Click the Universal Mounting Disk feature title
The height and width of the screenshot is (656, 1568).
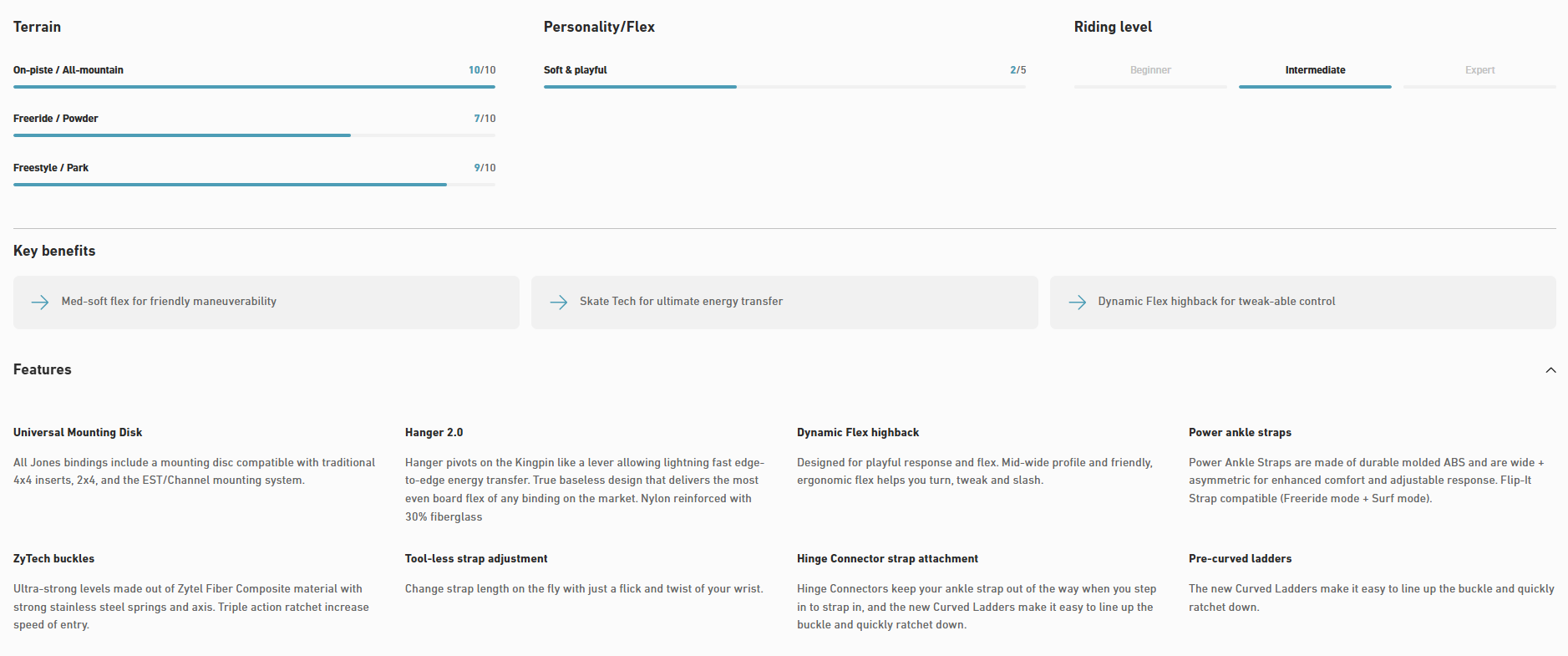coord(78,432)
